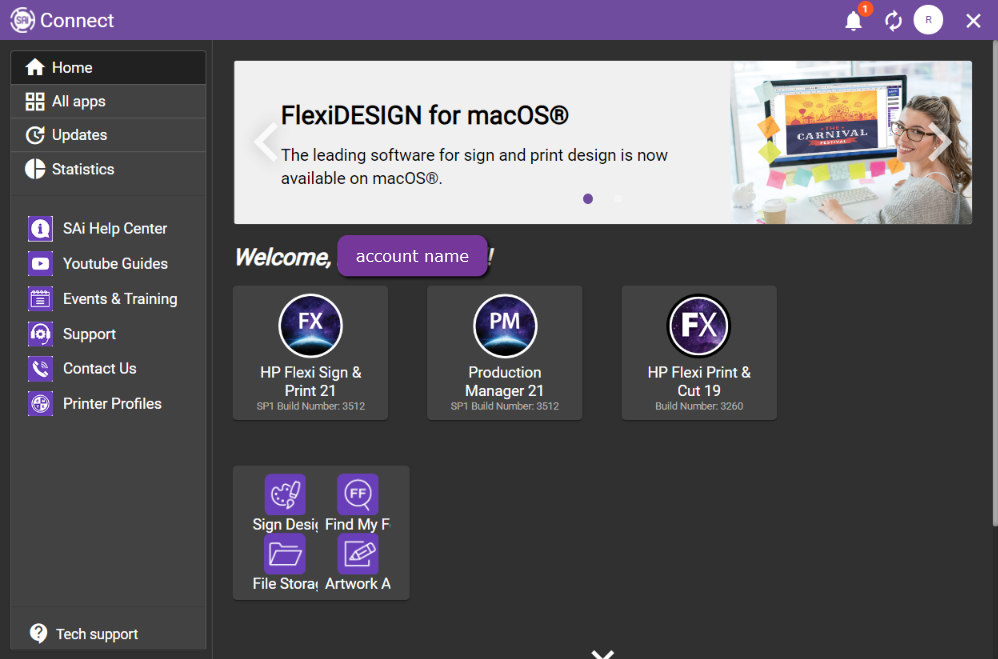Open the Statistics section
Image resolution: width=998 pixels, height=659 pixels.
click(108, 169)
